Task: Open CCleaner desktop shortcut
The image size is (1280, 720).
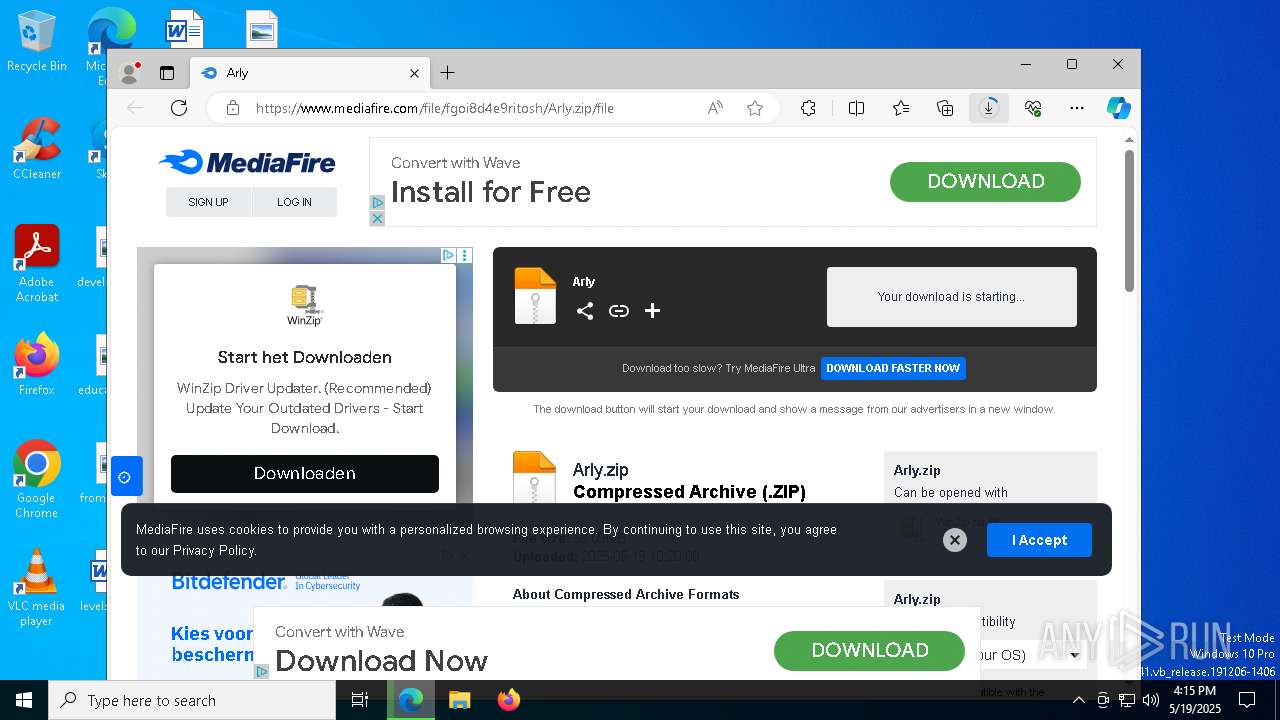Action: coord(37,148)
